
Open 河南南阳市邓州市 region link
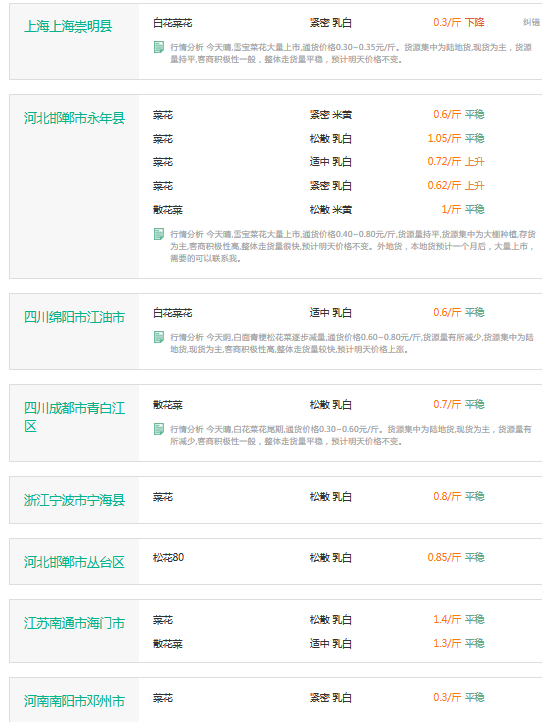(x=75, y=701)
